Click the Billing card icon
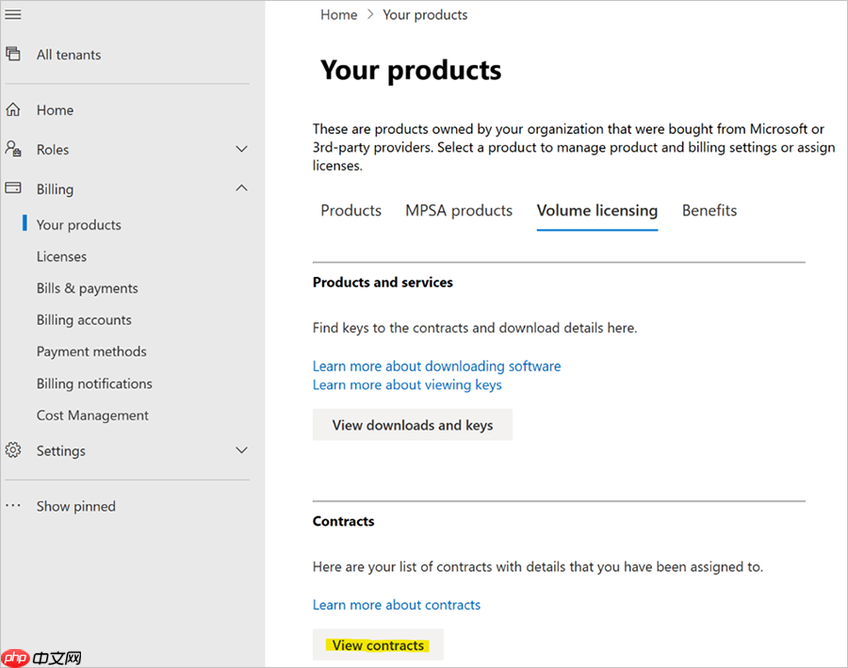Image resolution: width=848 pixels, height=668 pixels. (13, 188)
